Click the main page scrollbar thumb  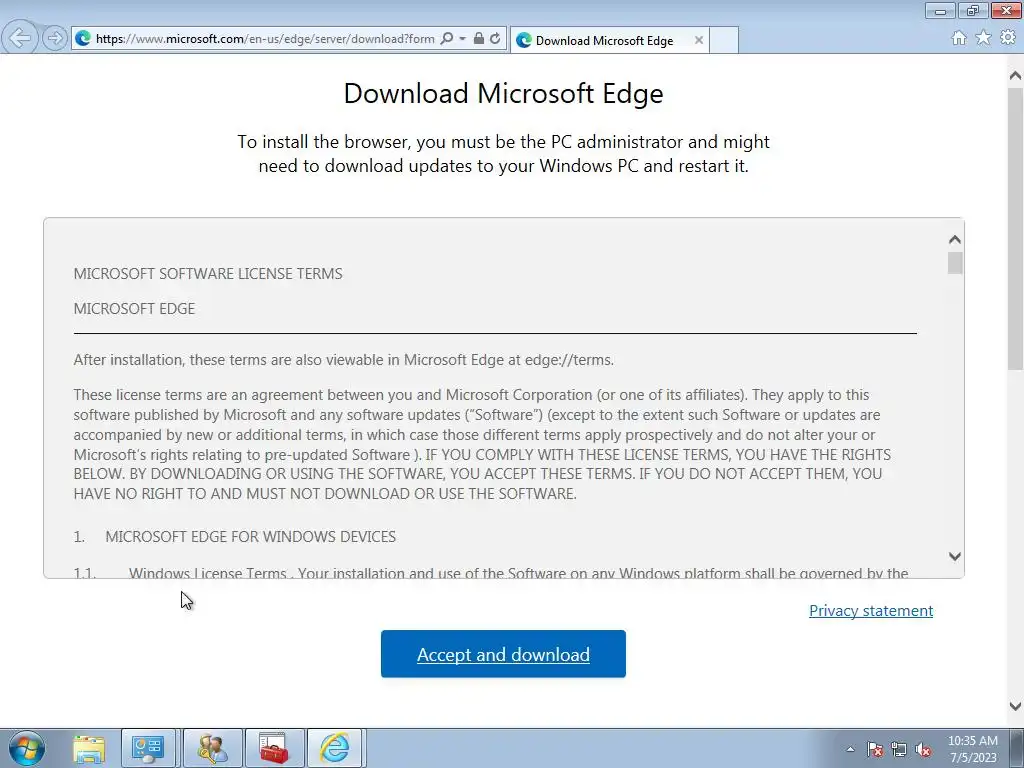(x=1015, y=227)
